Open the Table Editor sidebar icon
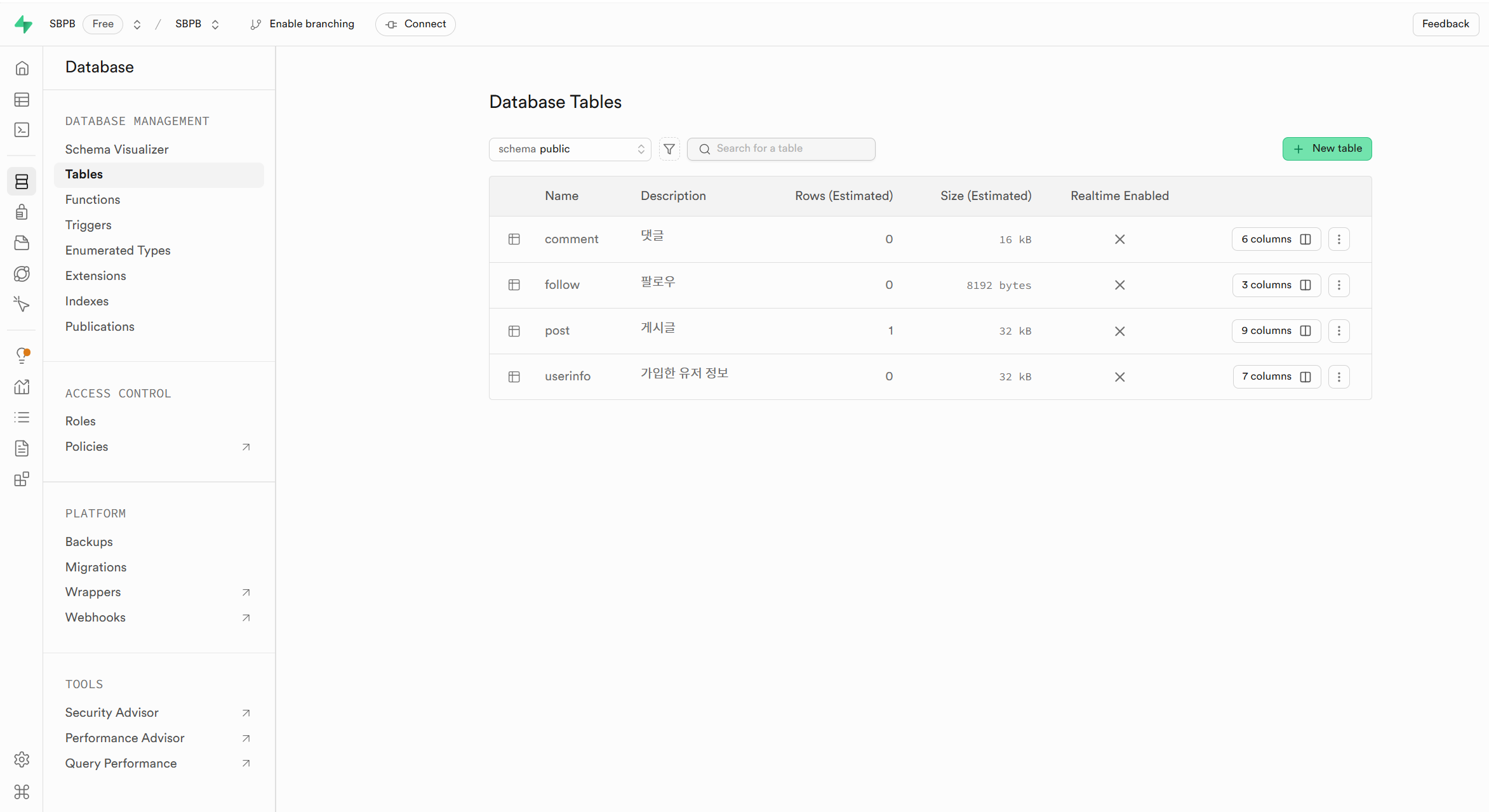1489x812 pixels. (x=22, y=100)
